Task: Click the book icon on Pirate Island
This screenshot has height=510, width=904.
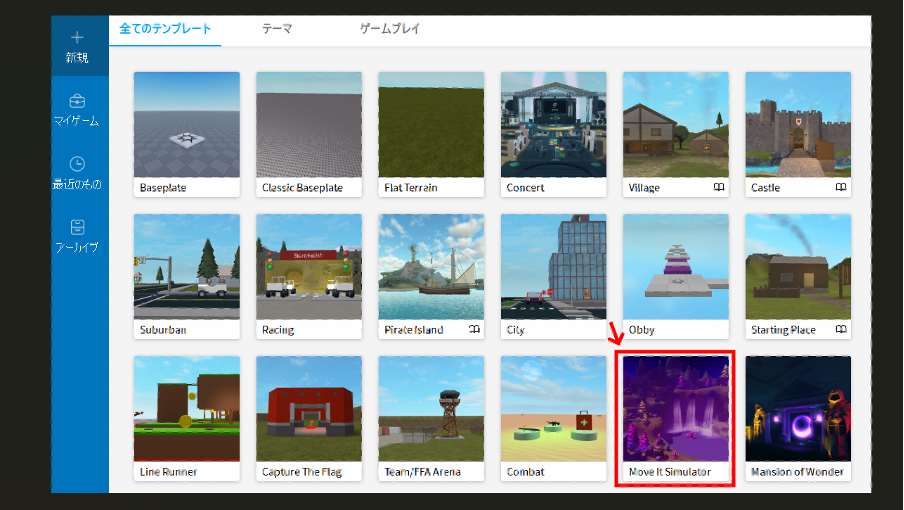Action: click(x=474, y=329)
